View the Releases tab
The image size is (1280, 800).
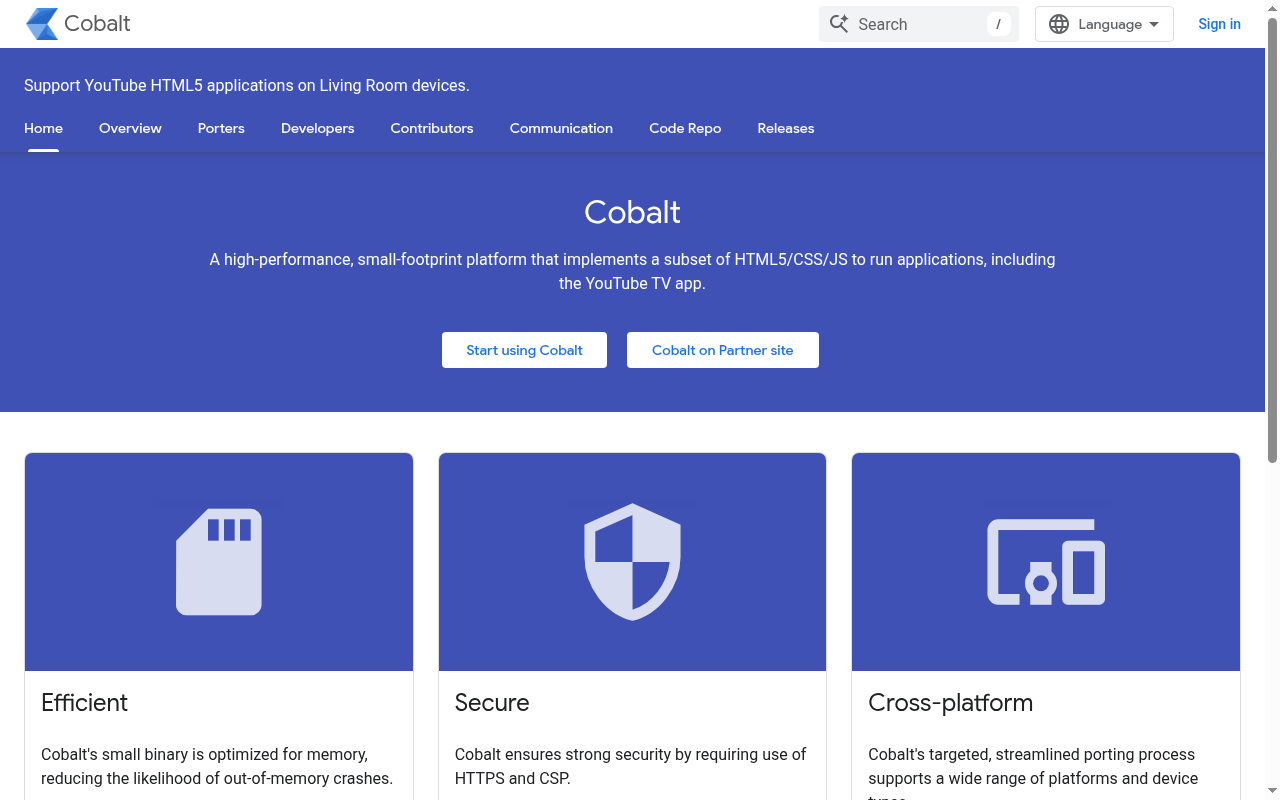pyautogui.click(x=786, y=128)
